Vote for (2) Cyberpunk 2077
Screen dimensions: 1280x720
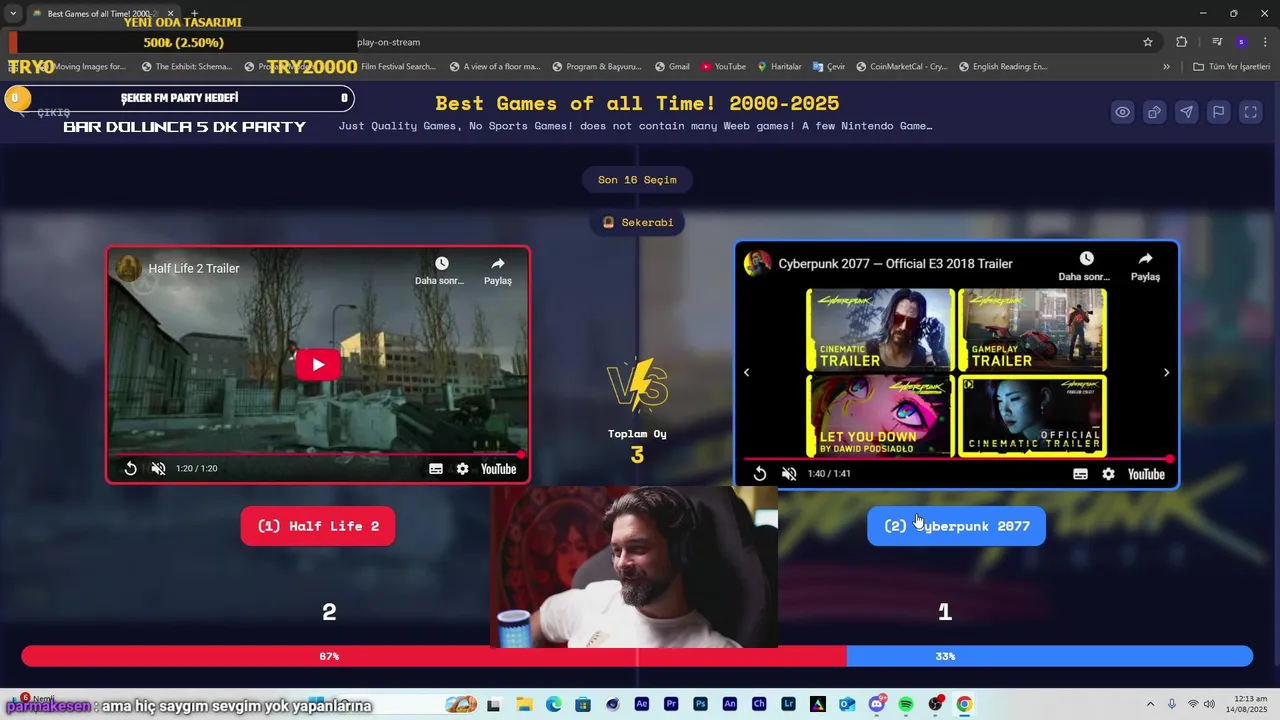click(x=956, y=526)
